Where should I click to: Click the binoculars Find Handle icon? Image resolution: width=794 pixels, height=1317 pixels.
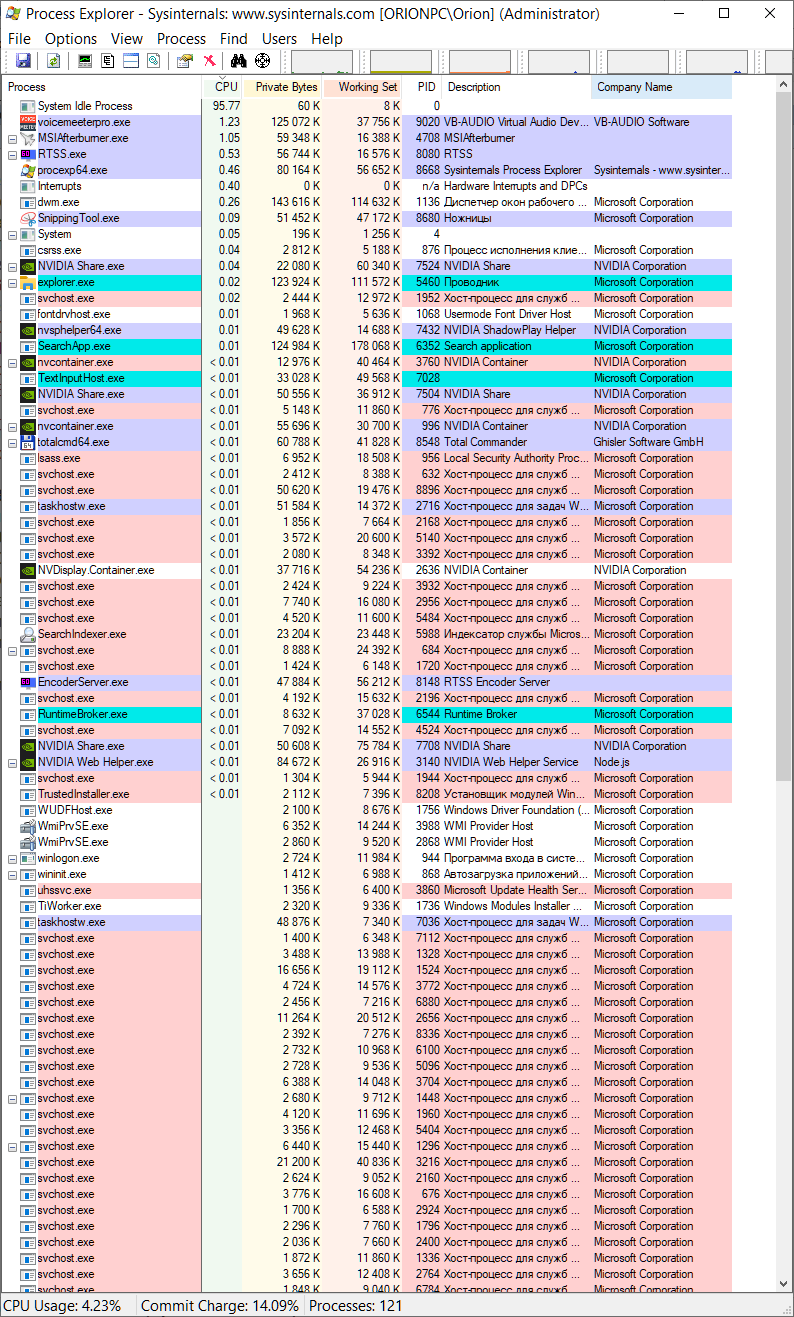[x=239, y=61]
